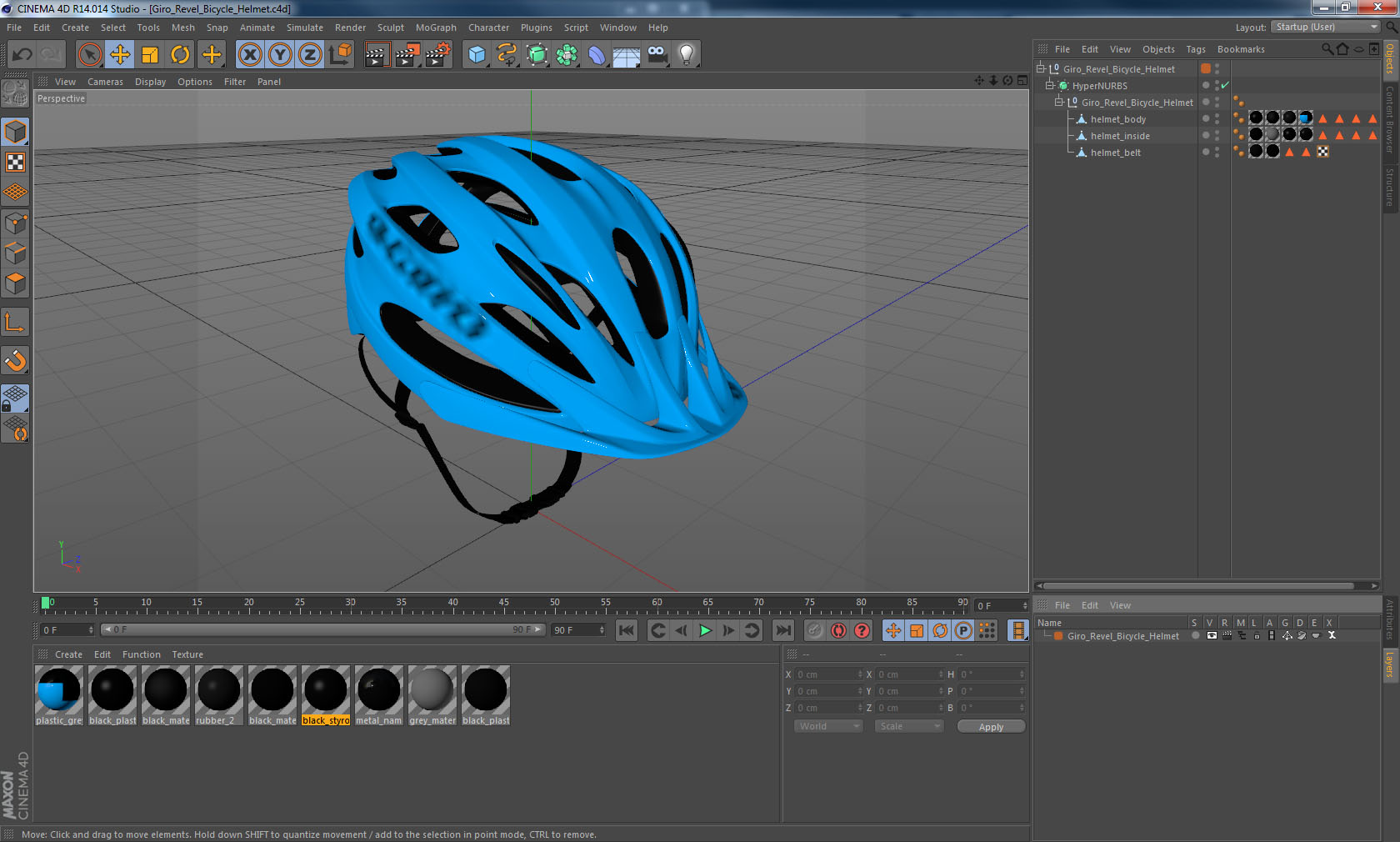Toggle autokeying button
The width and height of the screenshot is (1400, 842).
click(838, 630)
